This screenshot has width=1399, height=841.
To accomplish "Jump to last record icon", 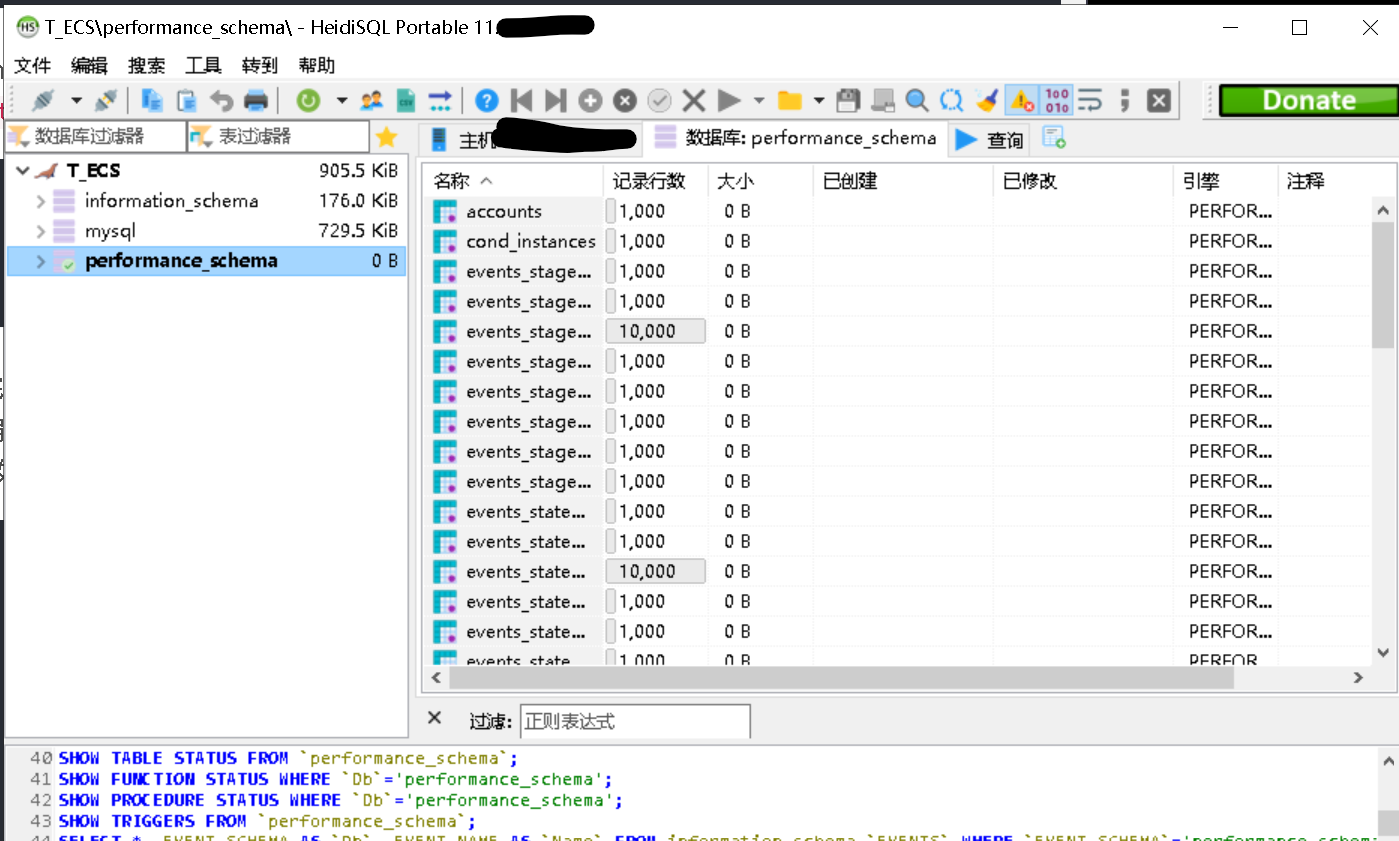I will 555,100.
